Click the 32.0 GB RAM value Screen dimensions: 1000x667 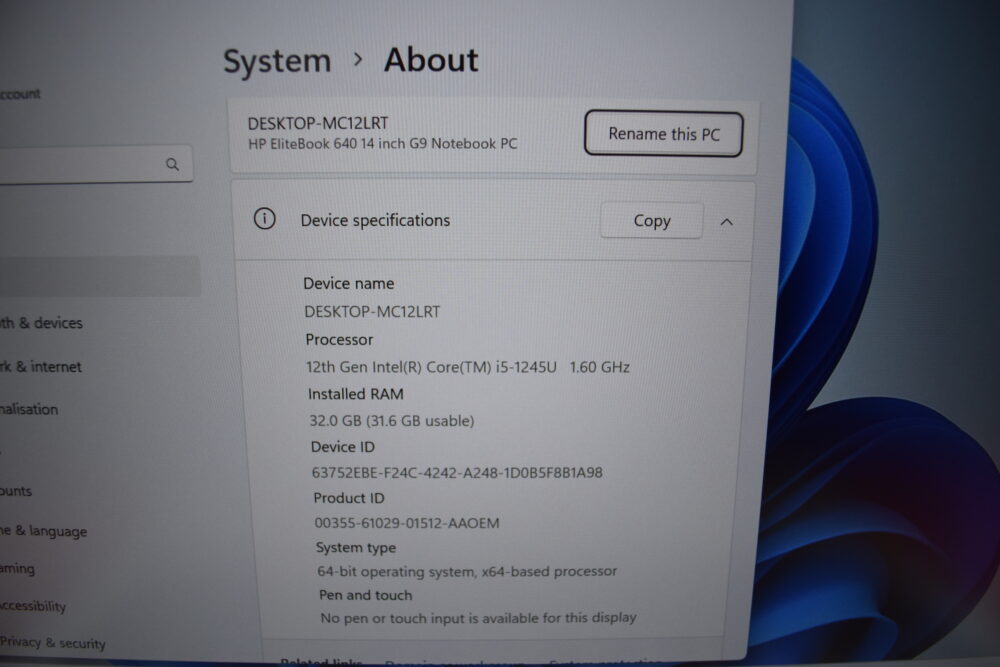pyautogui.click(x=392, y=421)
